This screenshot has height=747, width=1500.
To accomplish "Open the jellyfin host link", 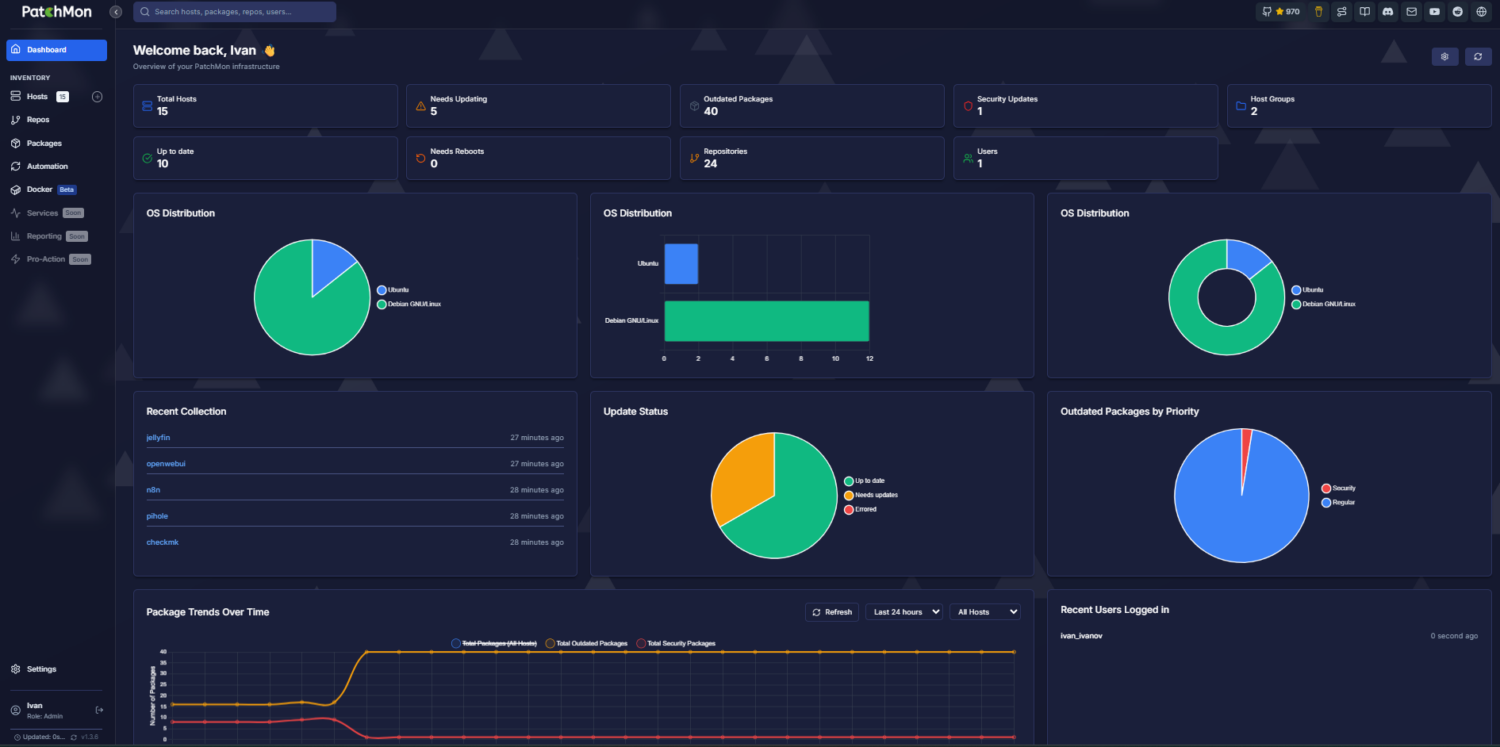I will (x=159, y=438).
